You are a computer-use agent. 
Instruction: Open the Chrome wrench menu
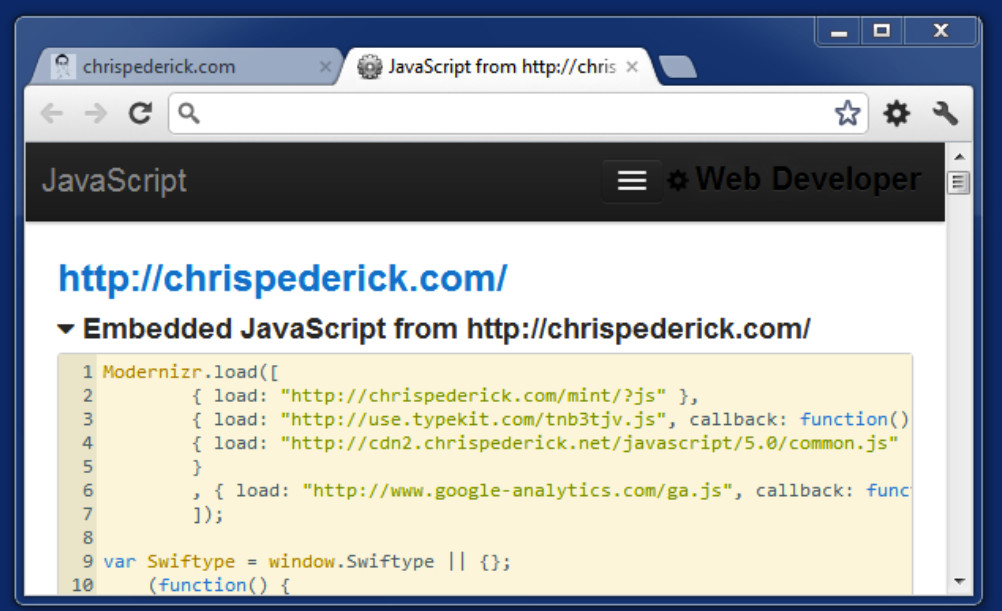pyautogui.click(x=945, y=114)
